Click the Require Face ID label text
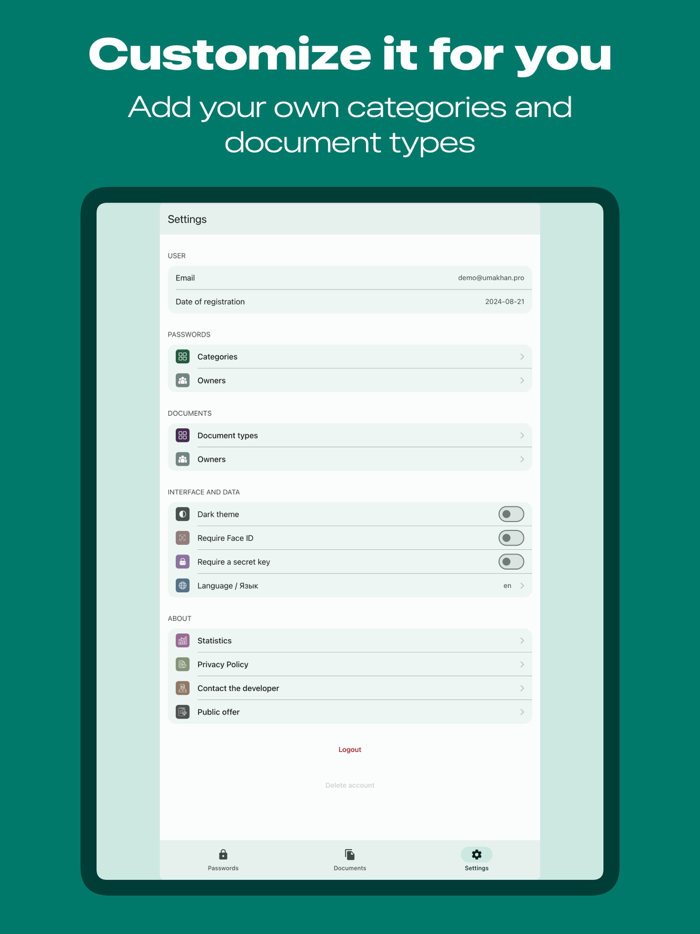This screenshot has width=700, height=934. [x=225, y=538]
